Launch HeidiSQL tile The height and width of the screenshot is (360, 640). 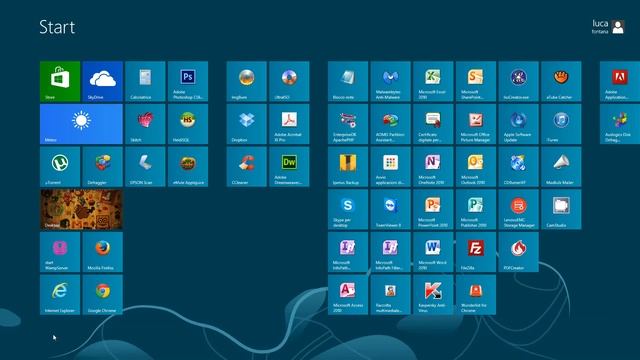tap(188, 124)
